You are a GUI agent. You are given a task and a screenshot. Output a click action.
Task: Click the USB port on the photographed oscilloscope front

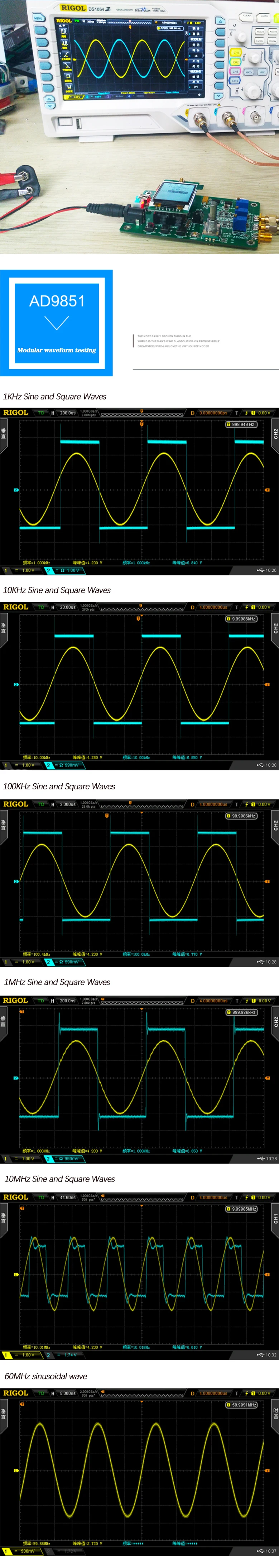click(x=78, y=124)
